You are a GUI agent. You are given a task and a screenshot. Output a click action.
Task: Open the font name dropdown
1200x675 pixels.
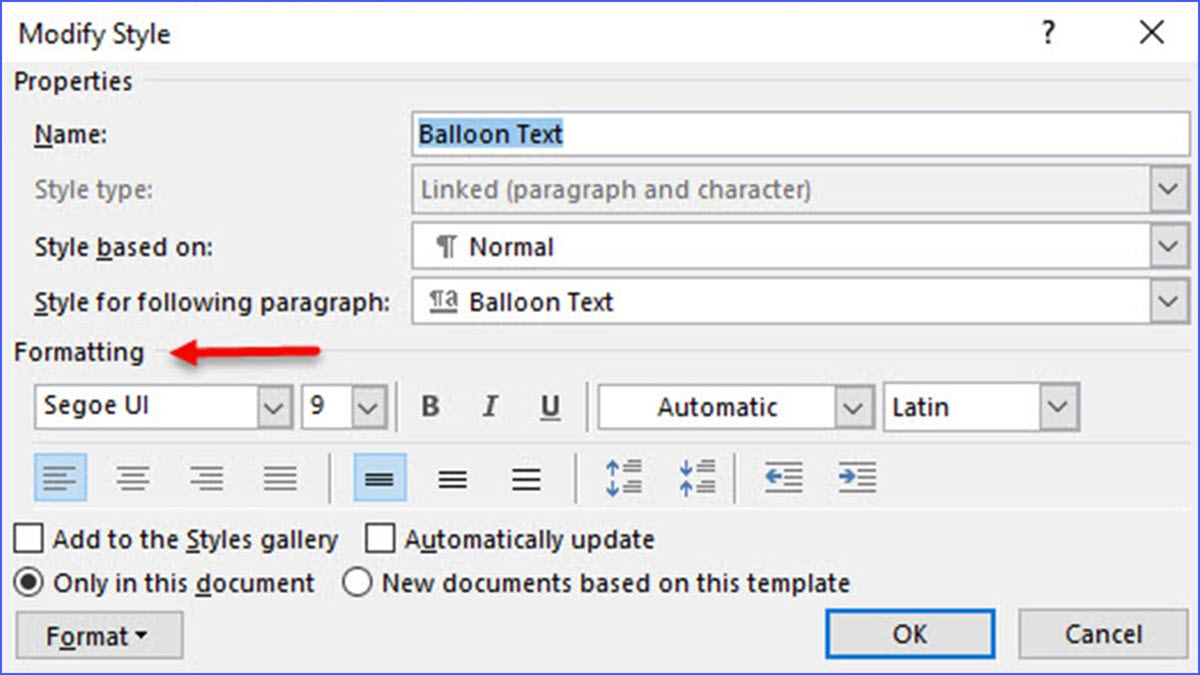click(x=274, y=406)
